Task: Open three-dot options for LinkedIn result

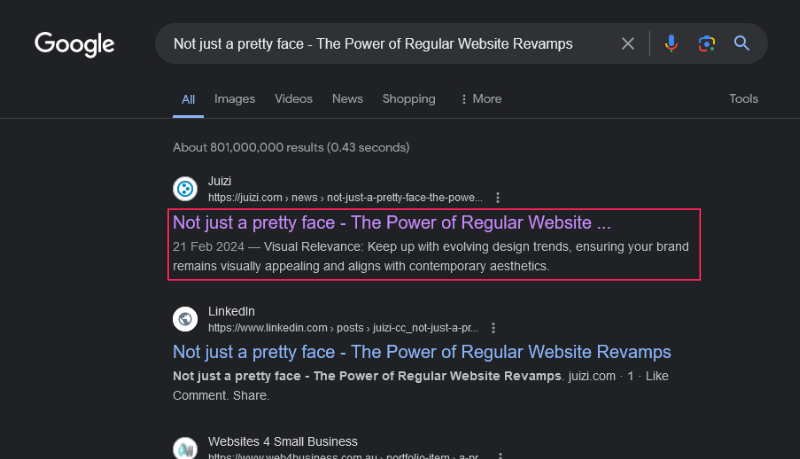Action: [493, 327]
